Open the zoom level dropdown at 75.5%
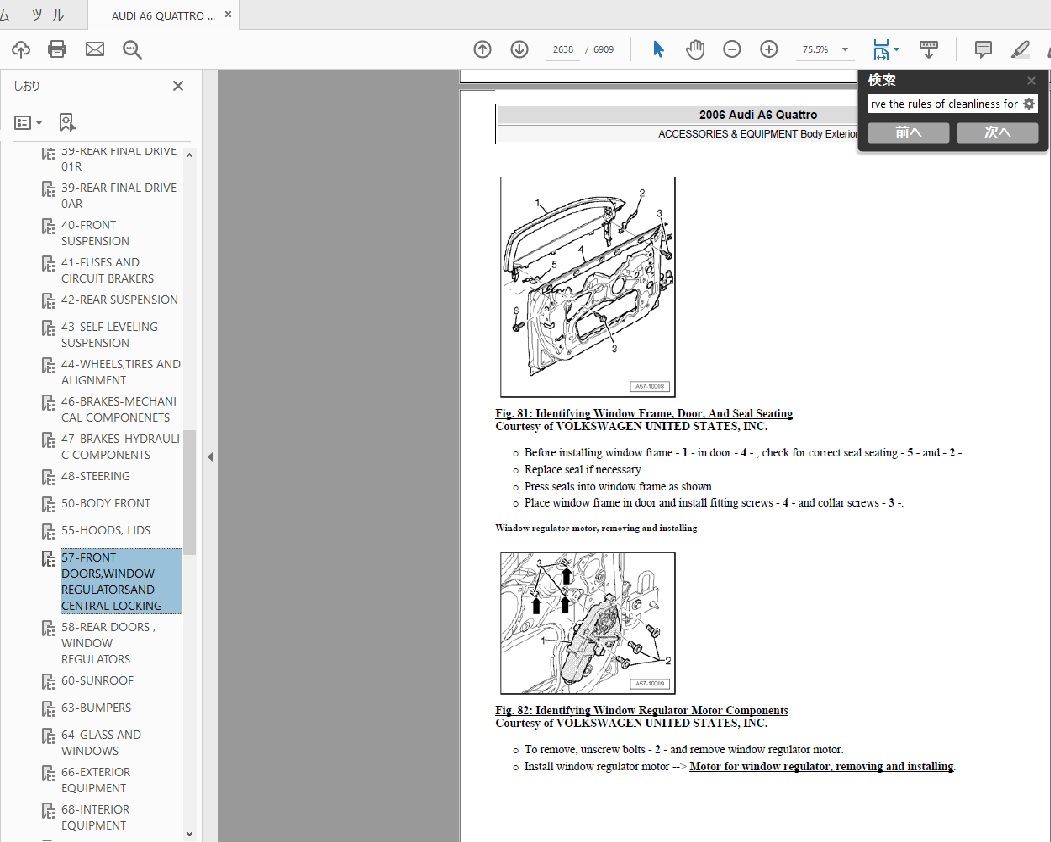The height and width of the screenshot is (842, 1051). (845, 50)
